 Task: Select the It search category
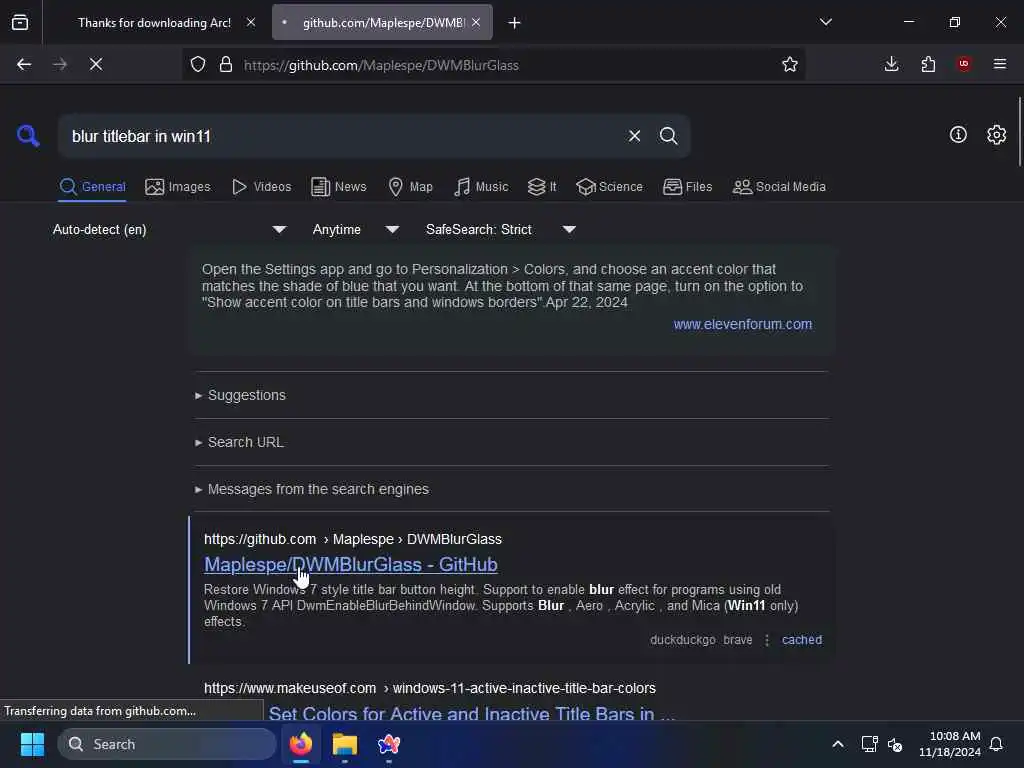pos(542,187)
